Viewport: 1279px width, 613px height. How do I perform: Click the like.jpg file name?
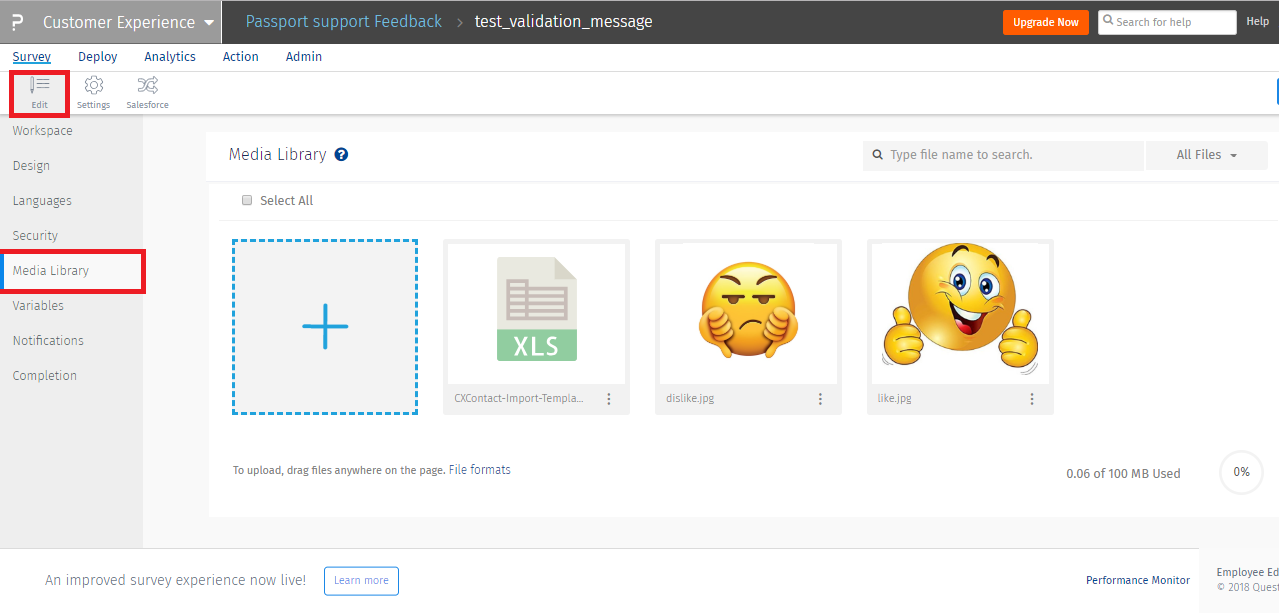895,399
